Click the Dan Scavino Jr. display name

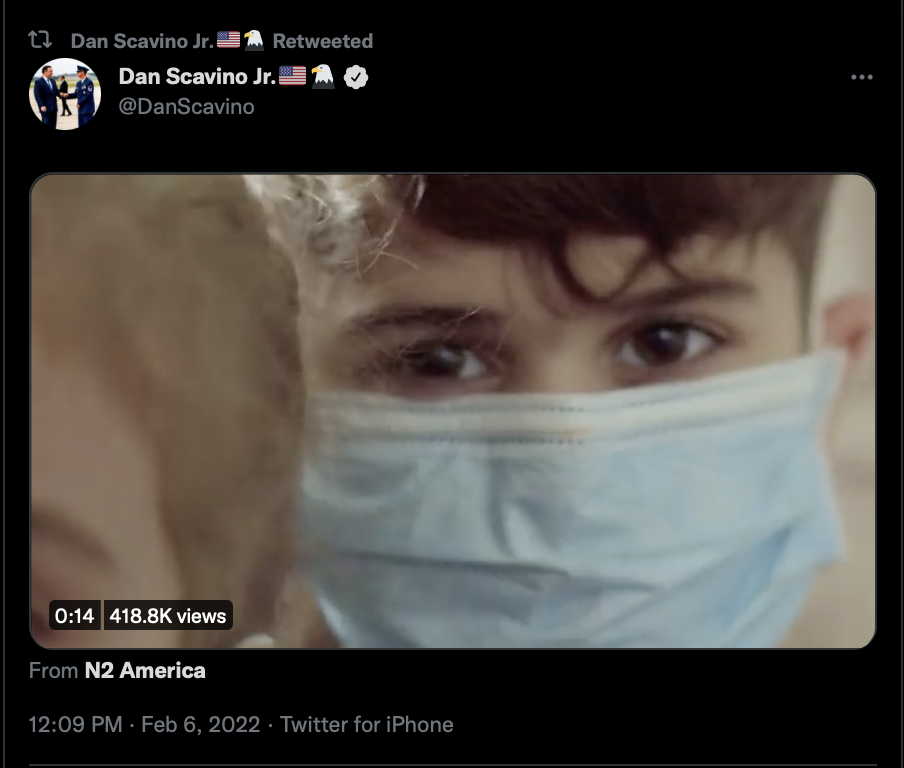197,76
